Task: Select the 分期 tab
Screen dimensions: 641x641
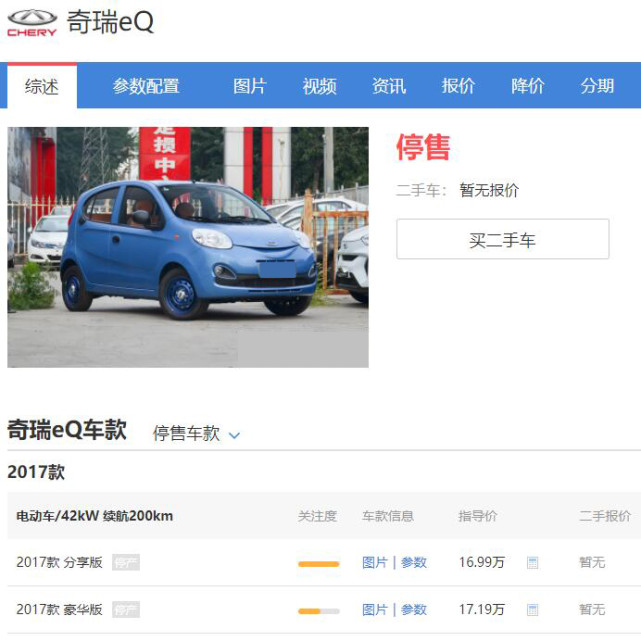Action: (x=597, y=86)
